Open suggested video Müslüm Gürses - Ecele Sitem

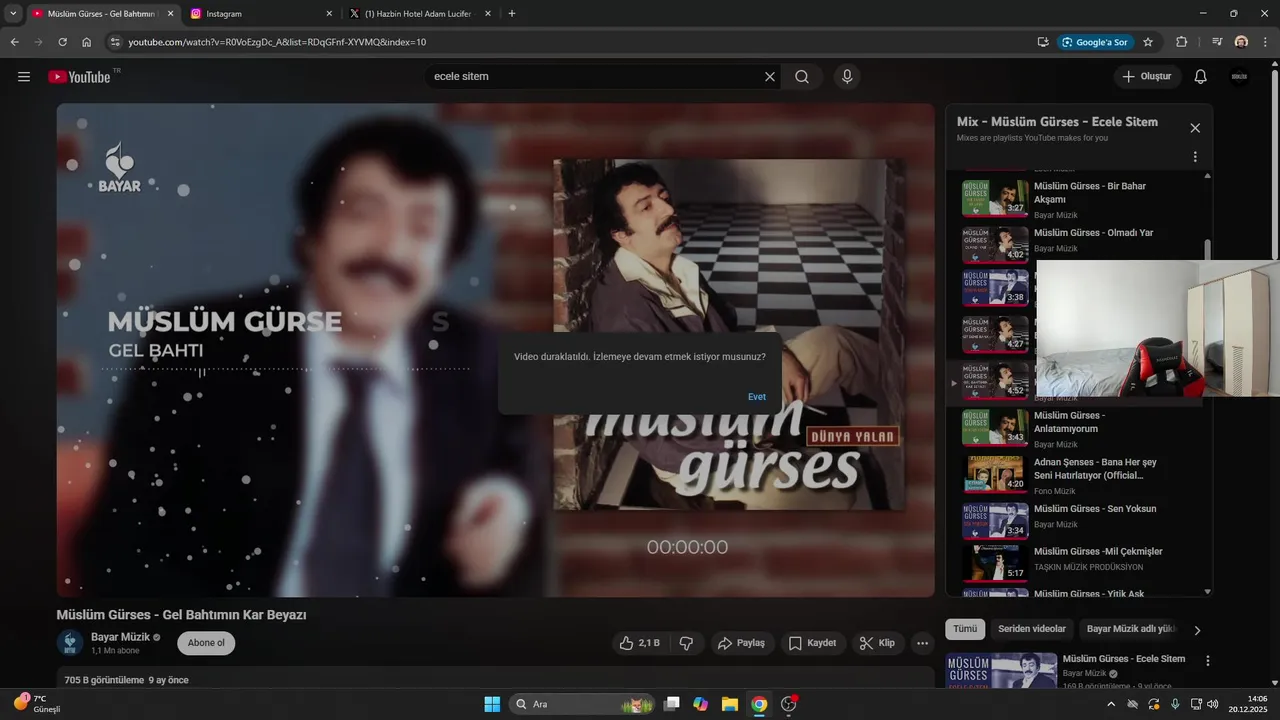pyautogui.click(x=1124, y=659)
